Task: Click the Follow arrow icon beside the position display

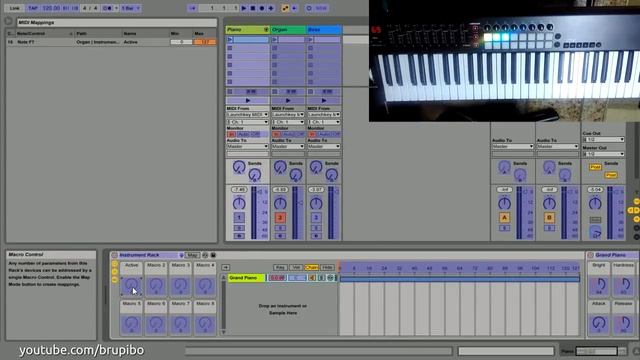Action: 193,8
